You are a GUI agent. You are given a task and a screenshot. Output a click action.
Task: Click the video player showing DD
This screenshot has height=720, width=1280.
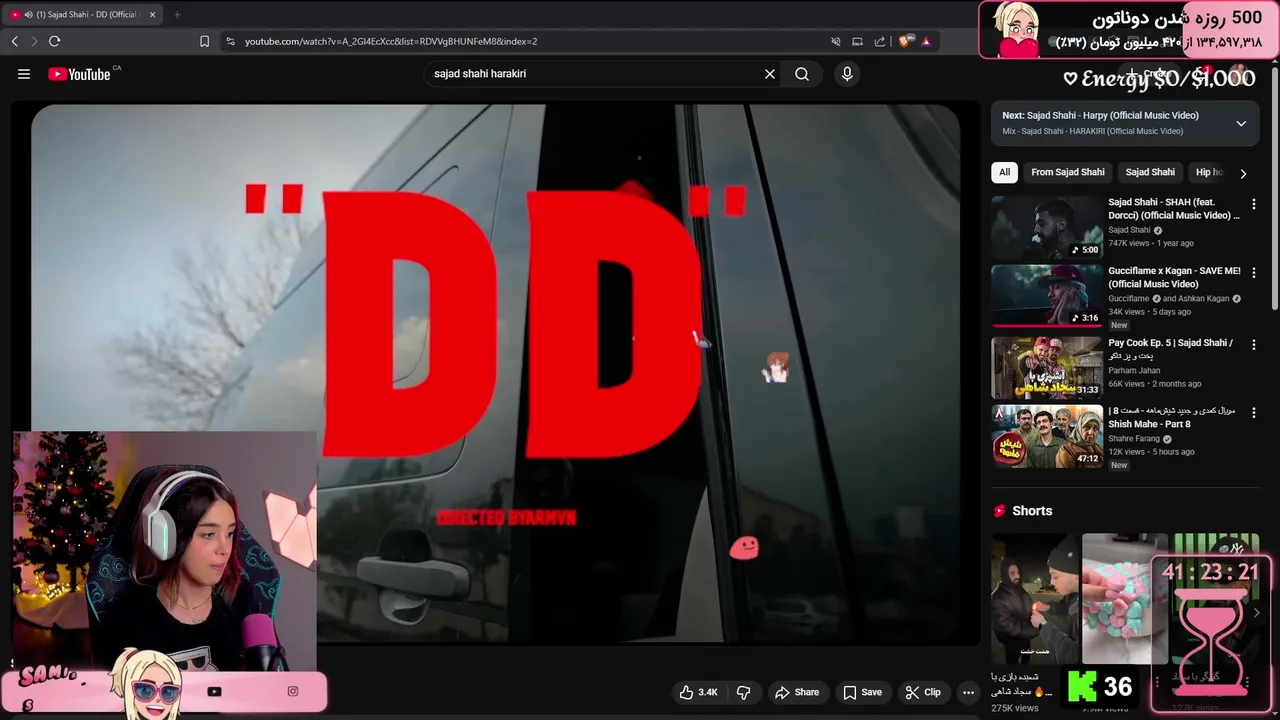click(x=496, y=374)
